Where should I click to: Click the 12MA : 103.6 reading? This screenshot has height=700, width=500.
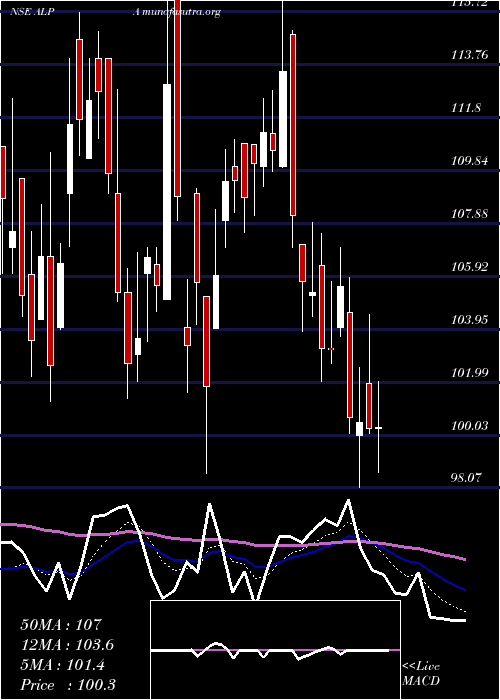click(x=67, y=645)
